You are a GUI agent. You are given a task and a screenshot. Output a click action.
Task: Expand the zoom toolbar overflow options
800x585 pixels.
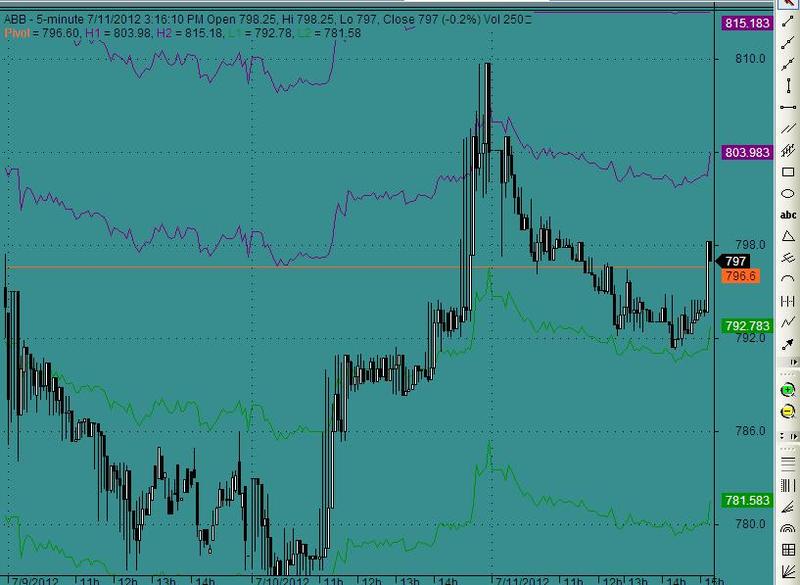click(x=793, y=436)
